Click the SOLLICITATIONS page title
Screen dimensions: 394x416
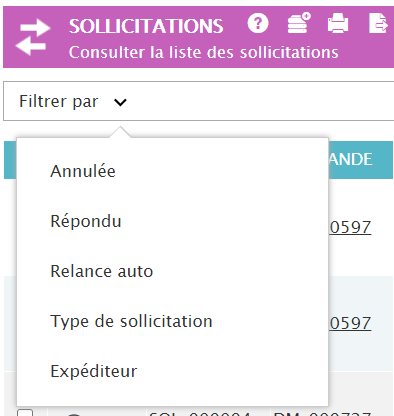click(x=146, y=26)
